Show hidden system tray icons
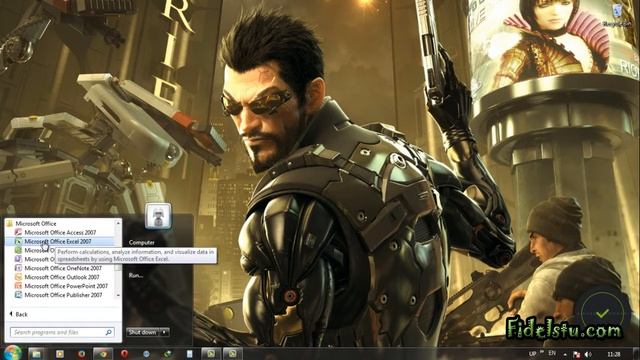640x360 pixels. 565,354
